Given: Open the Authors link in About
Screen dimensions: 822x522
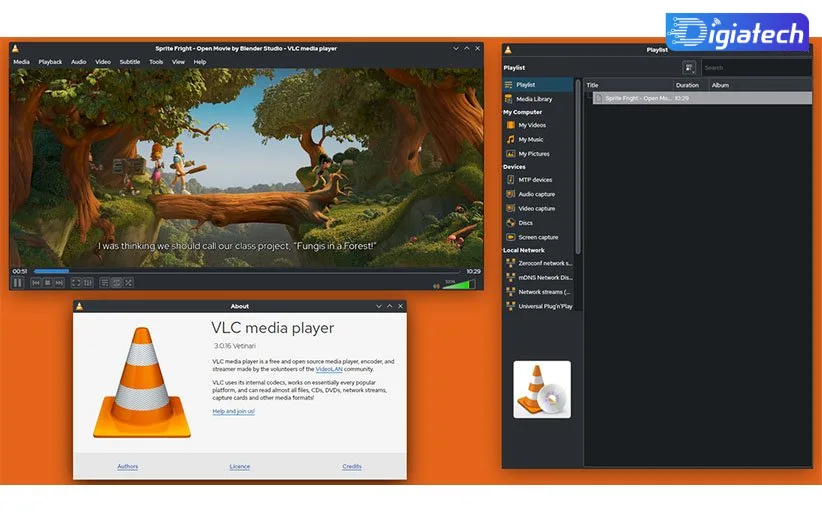Looking at the screenshot, I should (x=127, y=466).
